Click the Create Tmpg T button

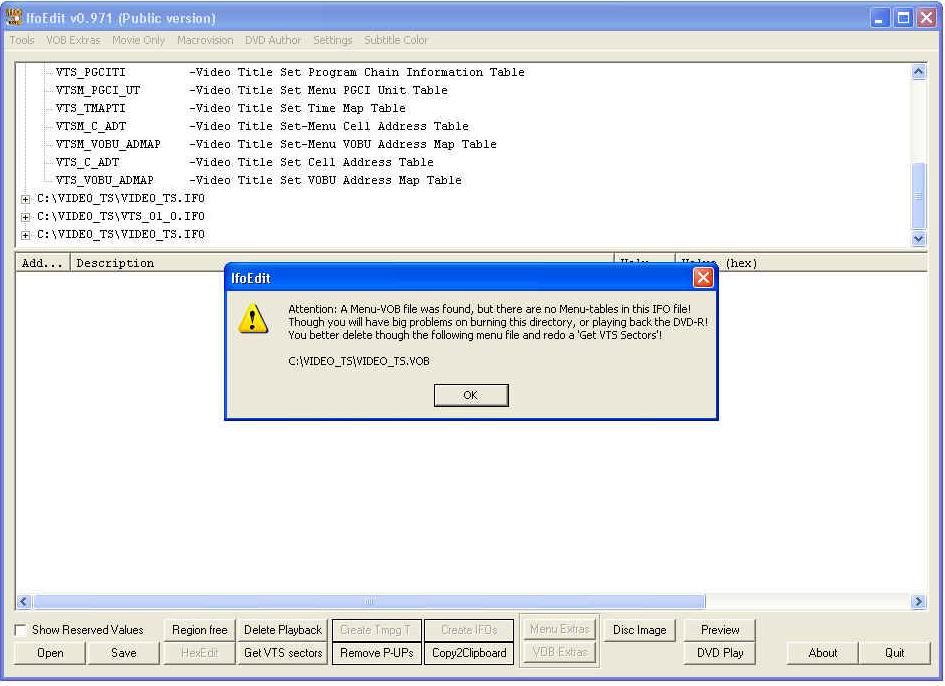coord(377,630)
